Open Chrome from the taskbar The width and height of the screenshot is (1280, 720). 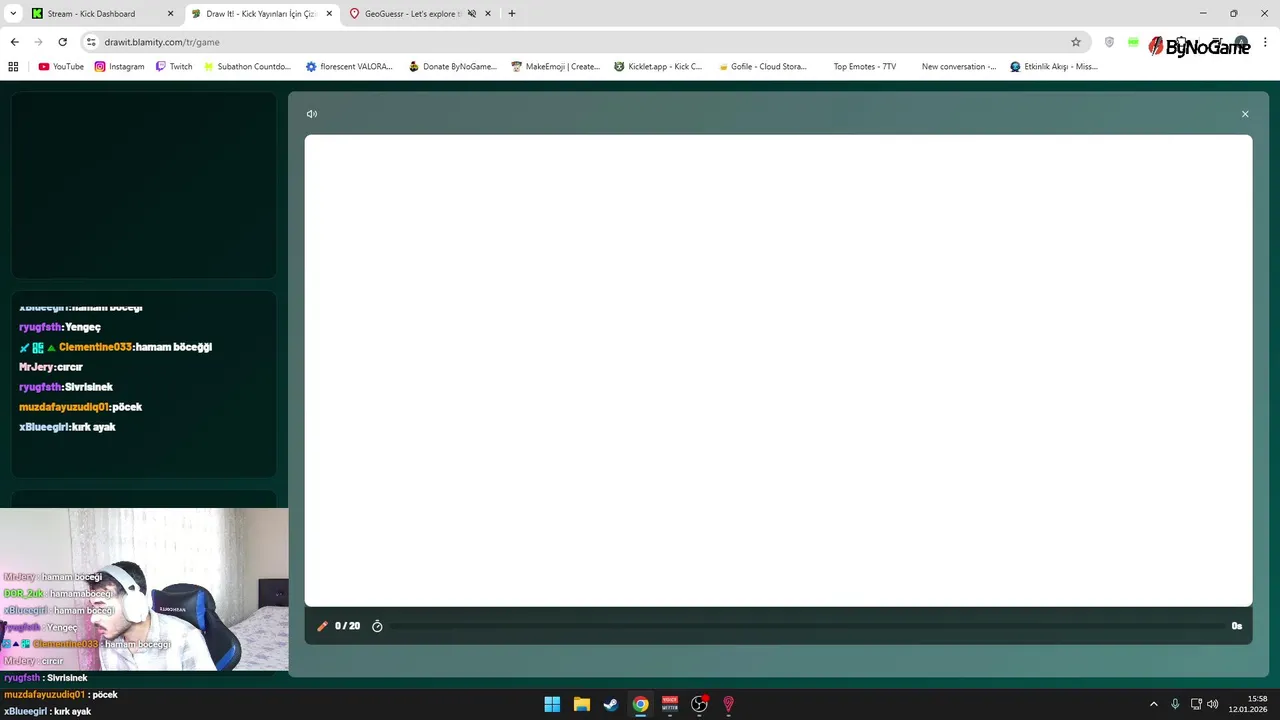click(640, 704)
